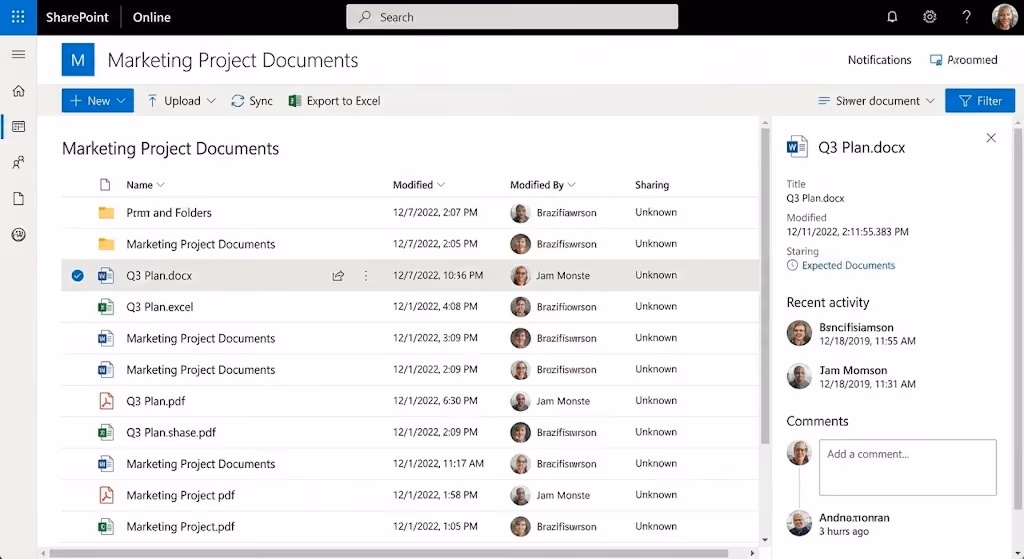Toggle the hamburger navigation menu

(18, 54)
